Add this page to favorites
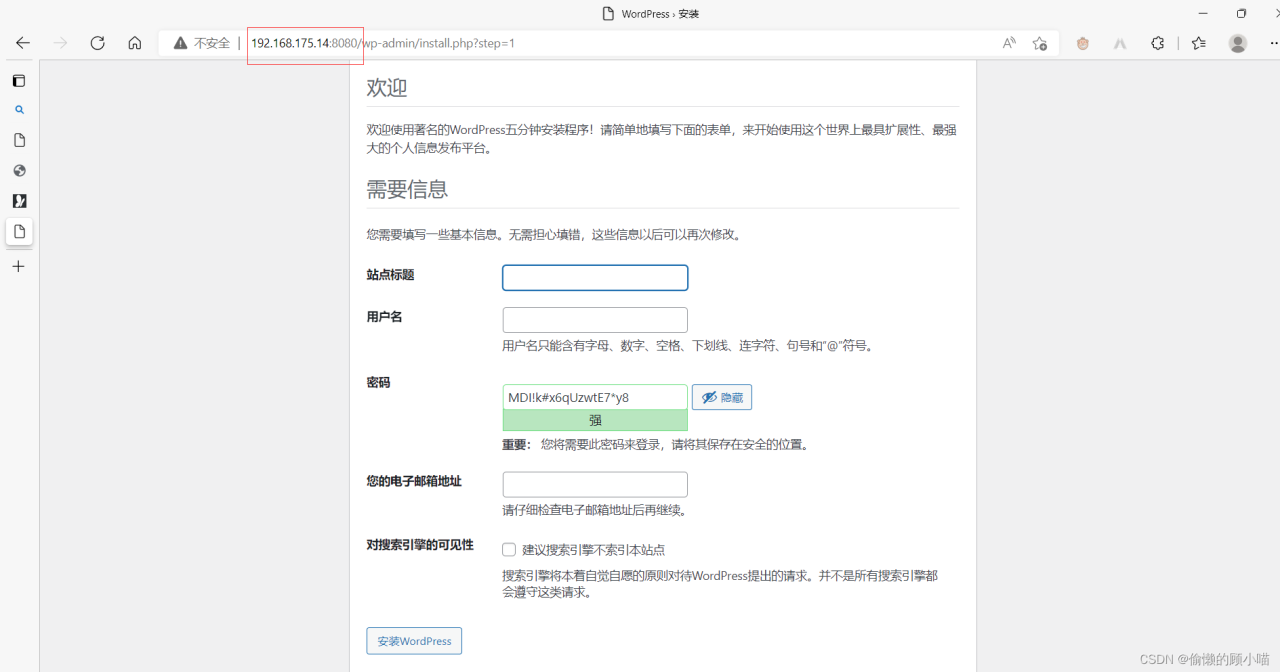 1040,43
